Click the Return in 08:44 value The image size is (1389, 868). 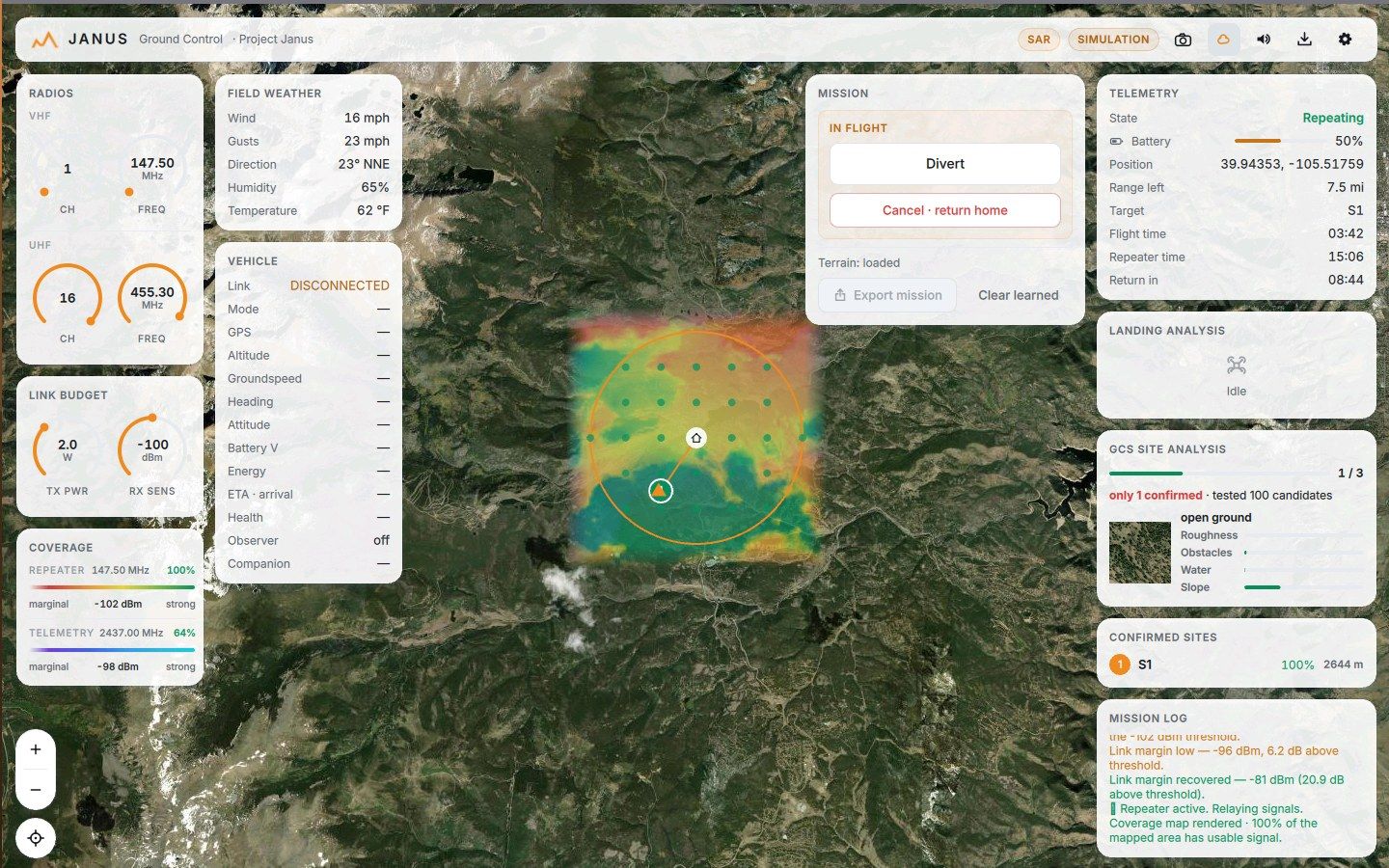[1346, 281]
